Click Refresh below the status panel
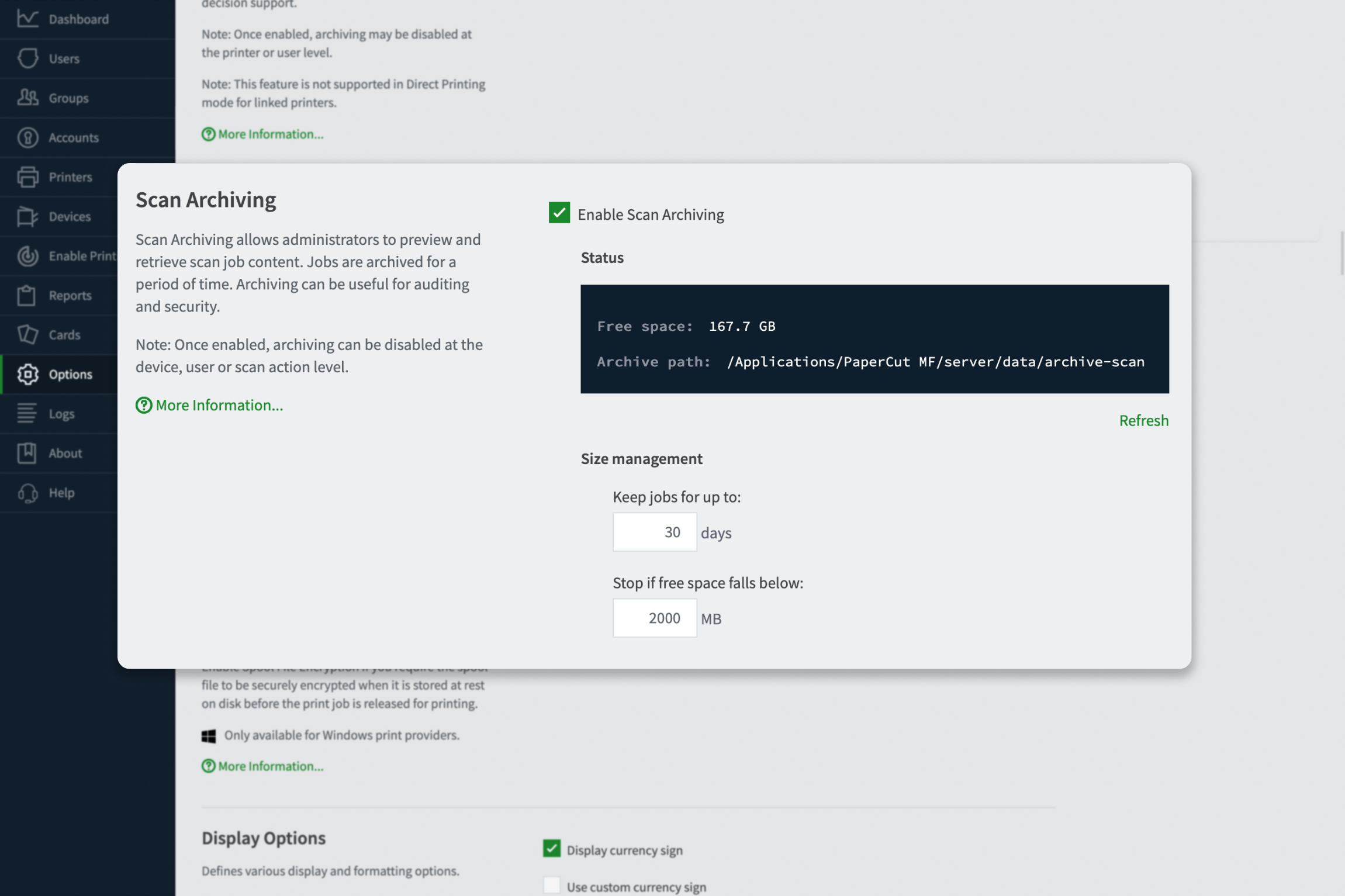 click(1143, 420)
